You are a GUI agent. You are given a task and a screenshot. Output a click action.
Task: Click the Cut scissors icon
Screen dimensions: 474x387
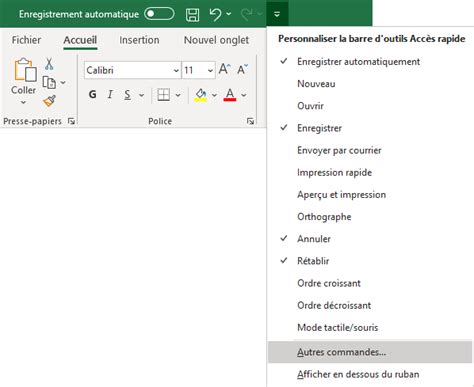coord(49,63)
